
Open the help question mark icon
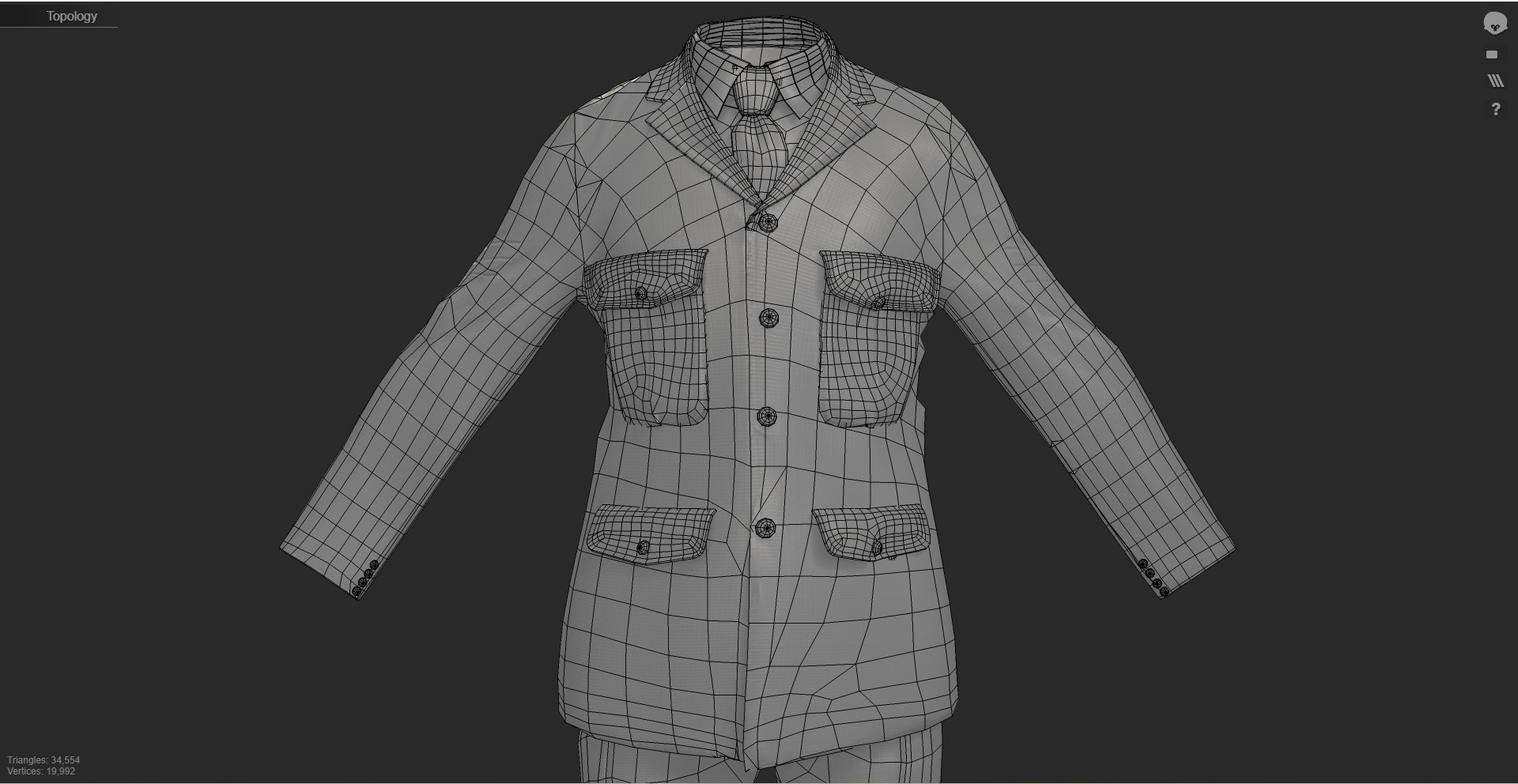tap(1495, 109)
